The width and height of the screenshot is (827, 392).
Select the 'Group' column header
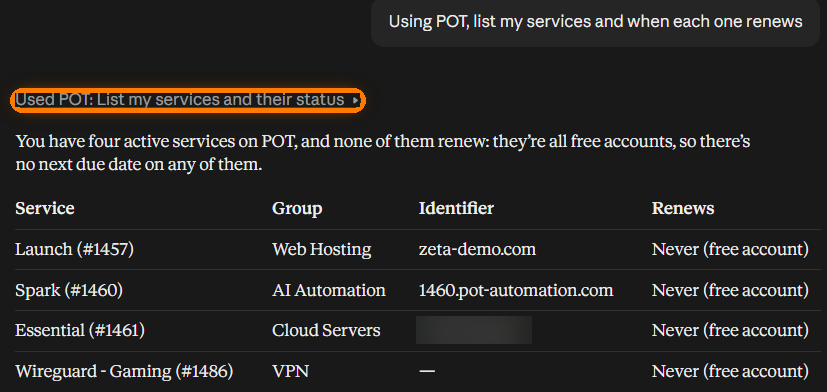(297, 208)
